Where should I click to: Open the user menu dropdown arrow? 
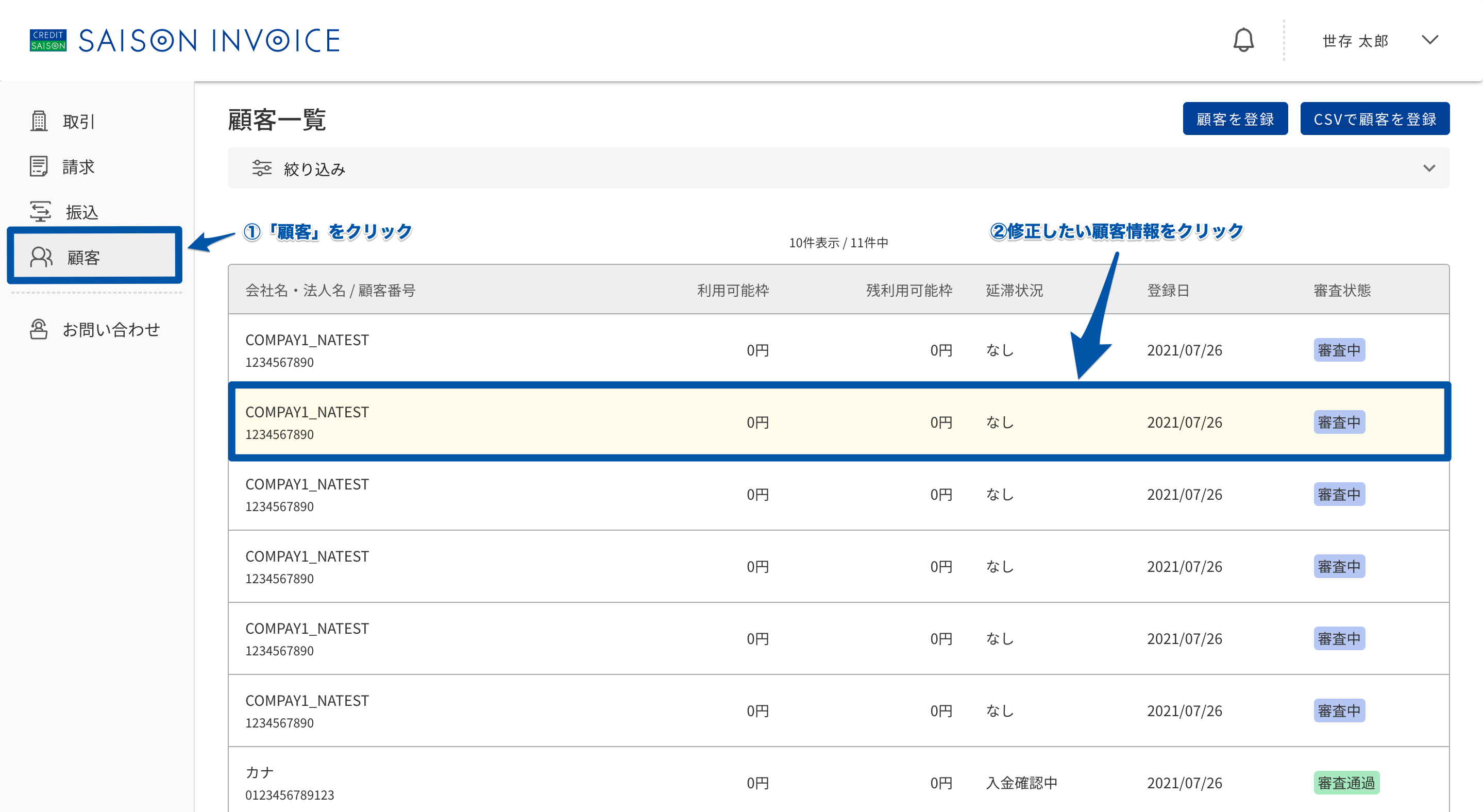[1429, 40]
